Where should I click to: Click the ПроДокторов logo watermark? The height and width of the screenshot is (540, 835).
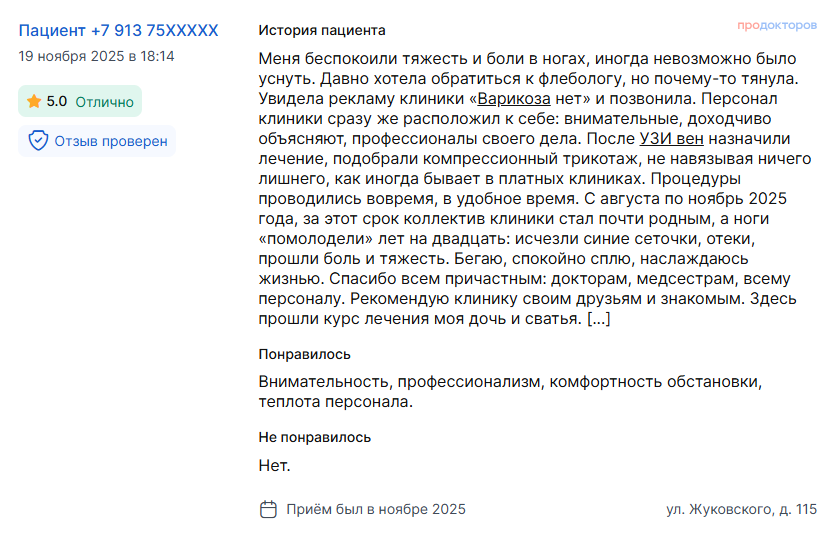pyautogui.click(x=777, y=25)
